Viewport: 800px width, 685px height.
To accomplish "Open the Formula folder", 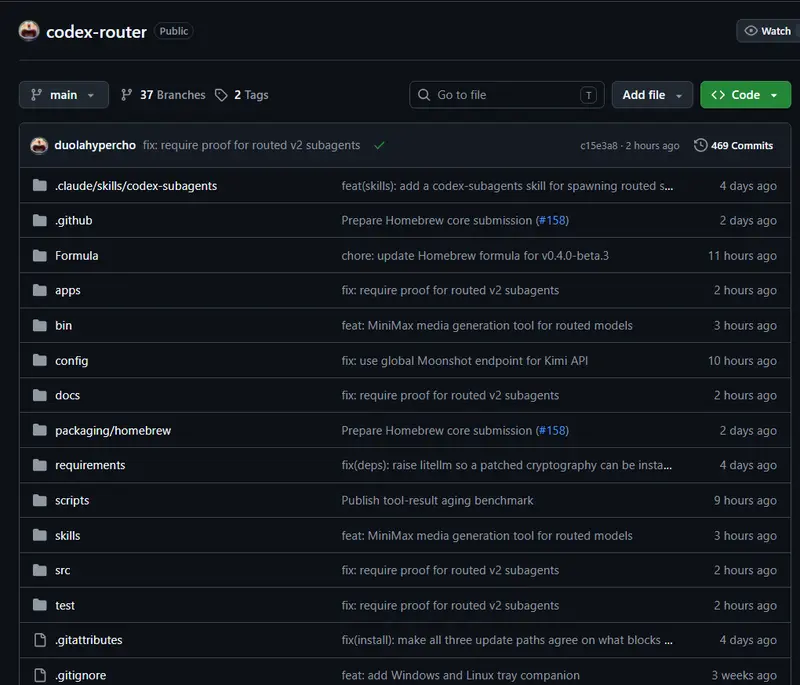I will [x=77, y=256].
